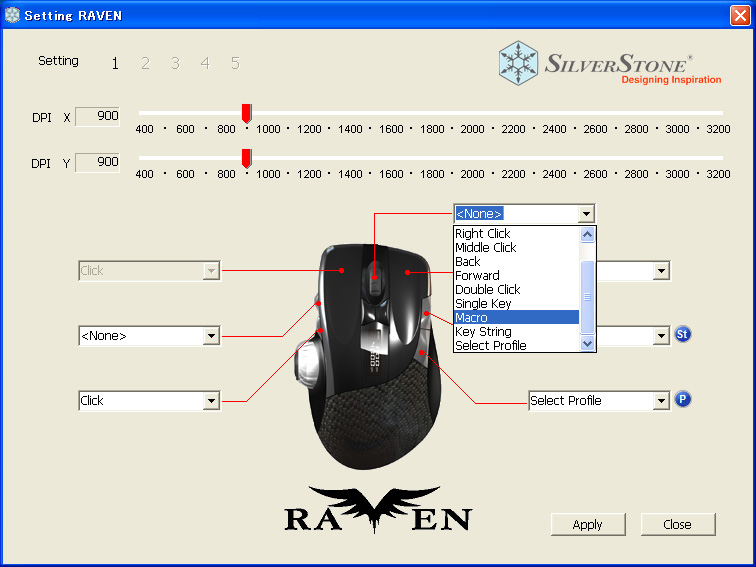Open the right mouse button dropdown arrow
This screenshot has width=756, height=567.
pos(661,270)
